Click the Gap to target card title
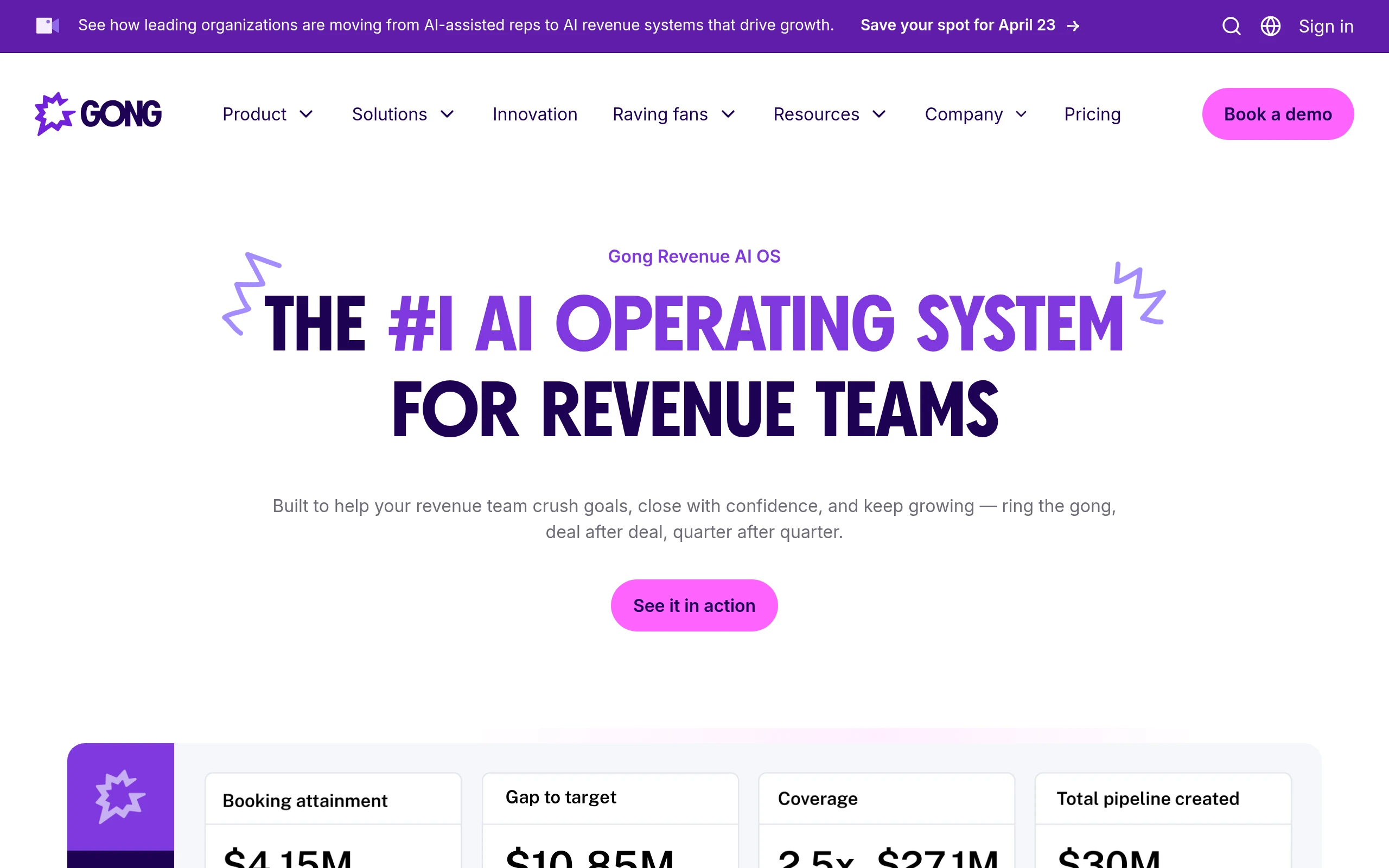This screenshot has width=1389, height=868. click(x=561, y=797)
